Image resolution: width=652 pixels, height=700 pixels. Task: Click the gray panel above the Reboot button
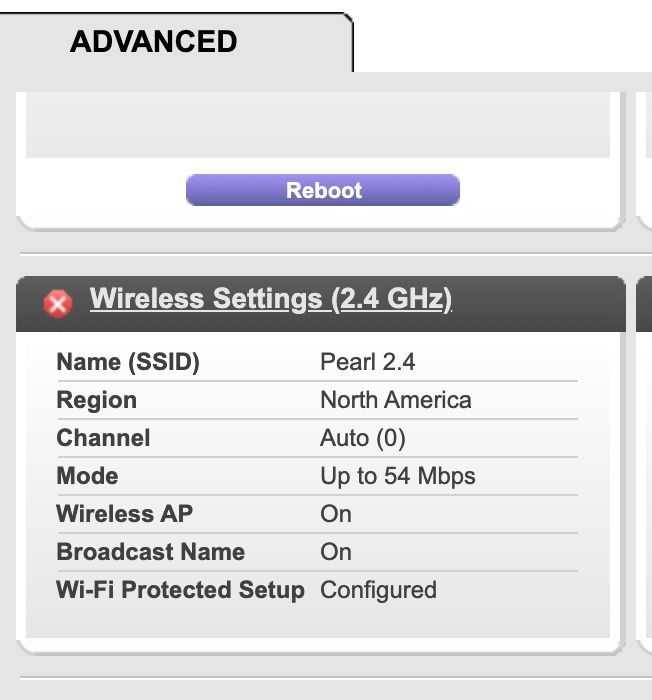coord(318,125)
